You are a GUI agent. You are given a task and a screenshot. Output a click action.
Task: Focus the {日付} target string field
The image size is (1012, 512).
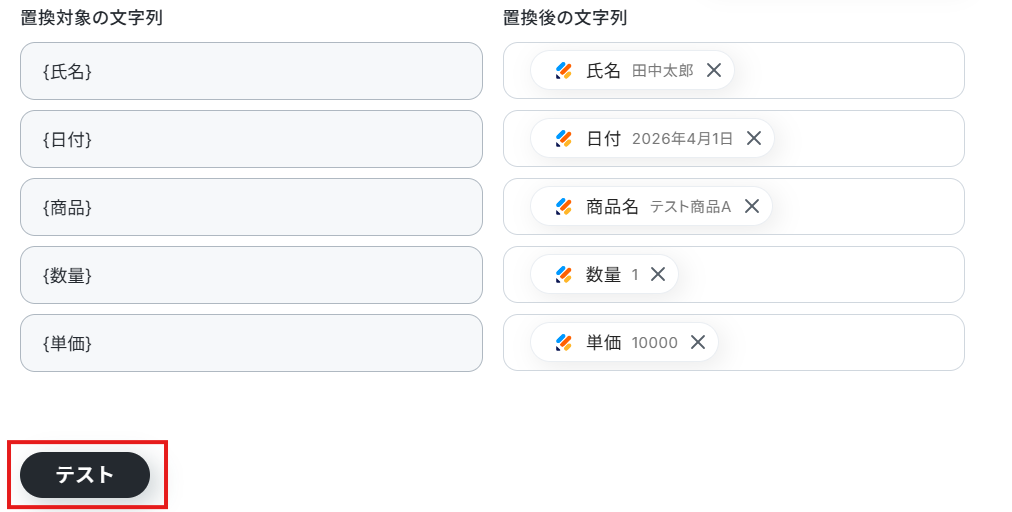coord(251,139)
